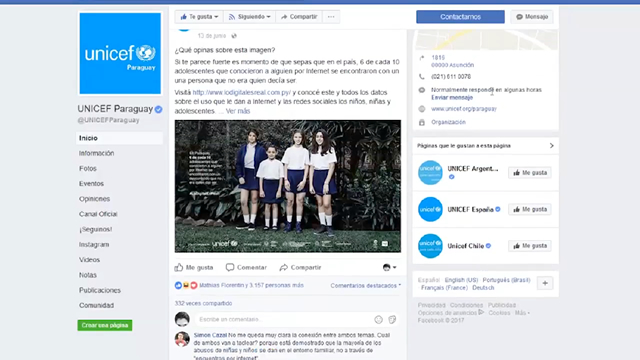Open Opiniones in the sidebar
The height and width of the screenshot is (360, 640).
94,199
